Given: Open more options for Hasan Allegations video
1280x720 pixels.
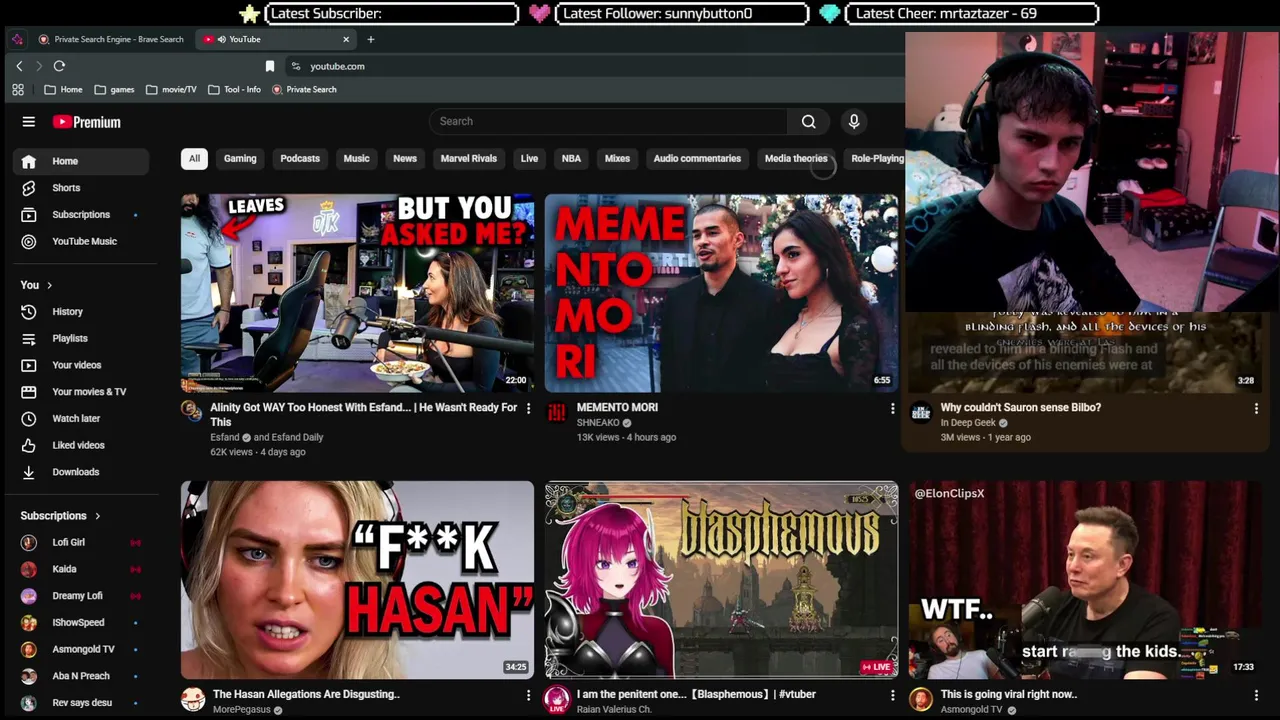Looking at the screenshot, I should [x=528, y=695].
